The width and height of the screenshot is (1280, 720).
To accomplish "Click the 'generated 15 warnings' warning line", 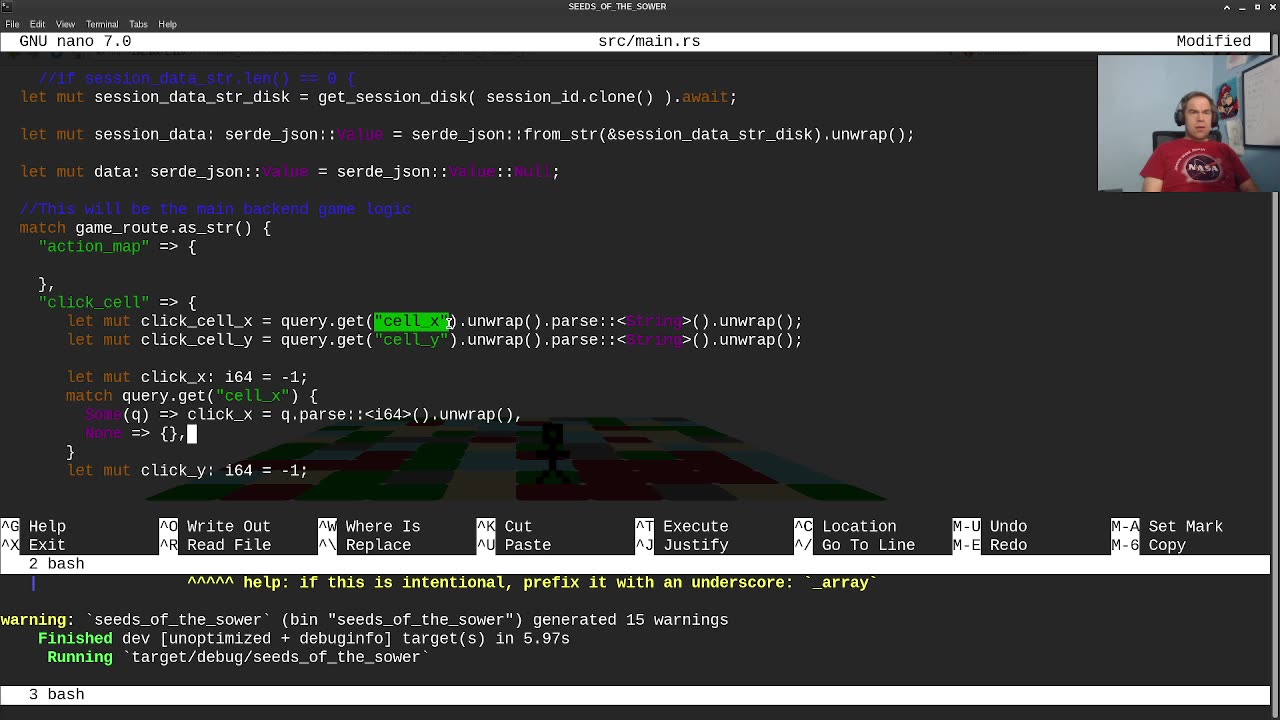I will click(x=364, y=620).
